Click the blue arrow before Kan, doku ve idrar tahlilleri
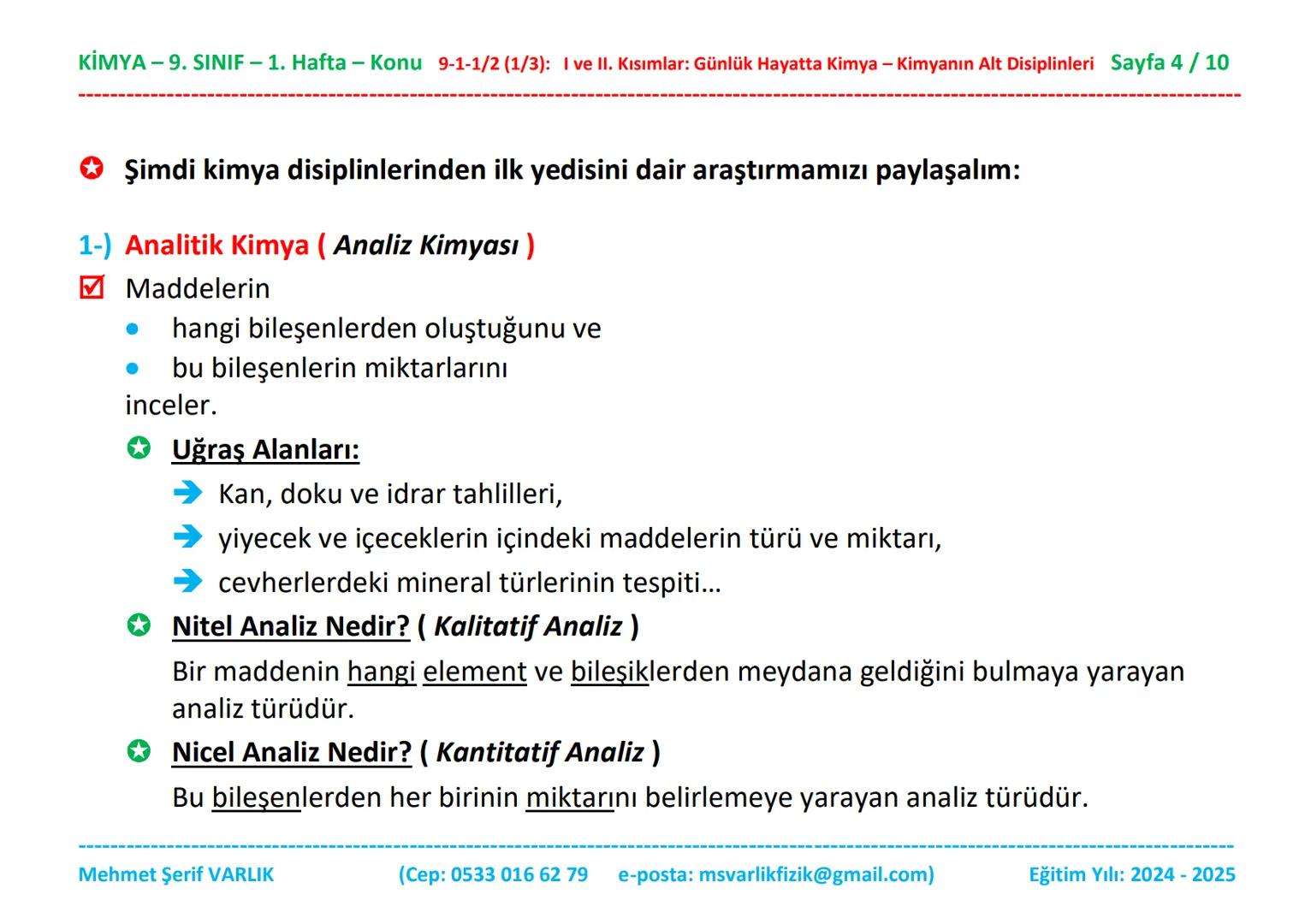 click(187, 494)
